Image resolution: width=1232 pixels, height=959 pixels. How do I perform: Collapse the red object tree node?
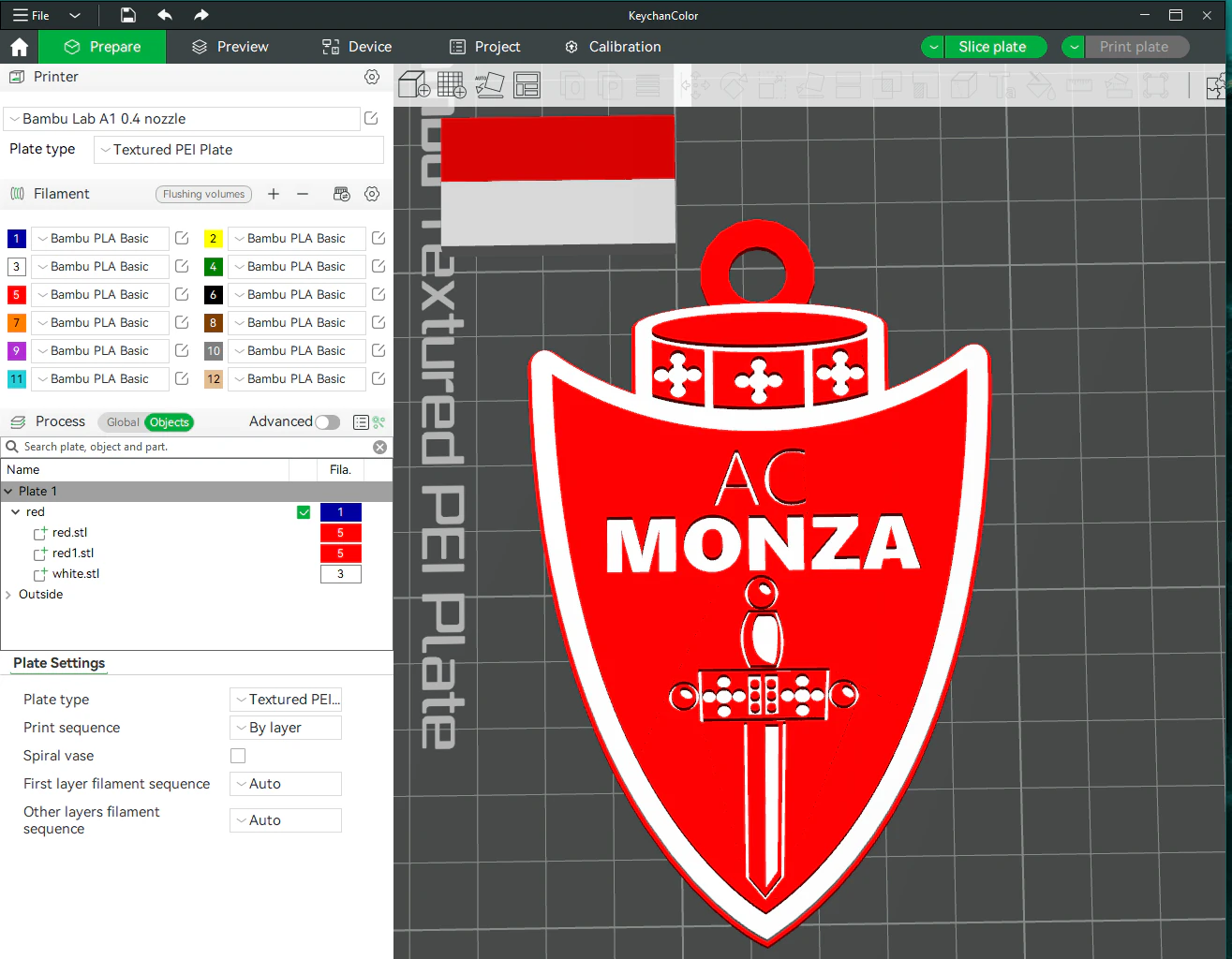[x=16, y=512]
